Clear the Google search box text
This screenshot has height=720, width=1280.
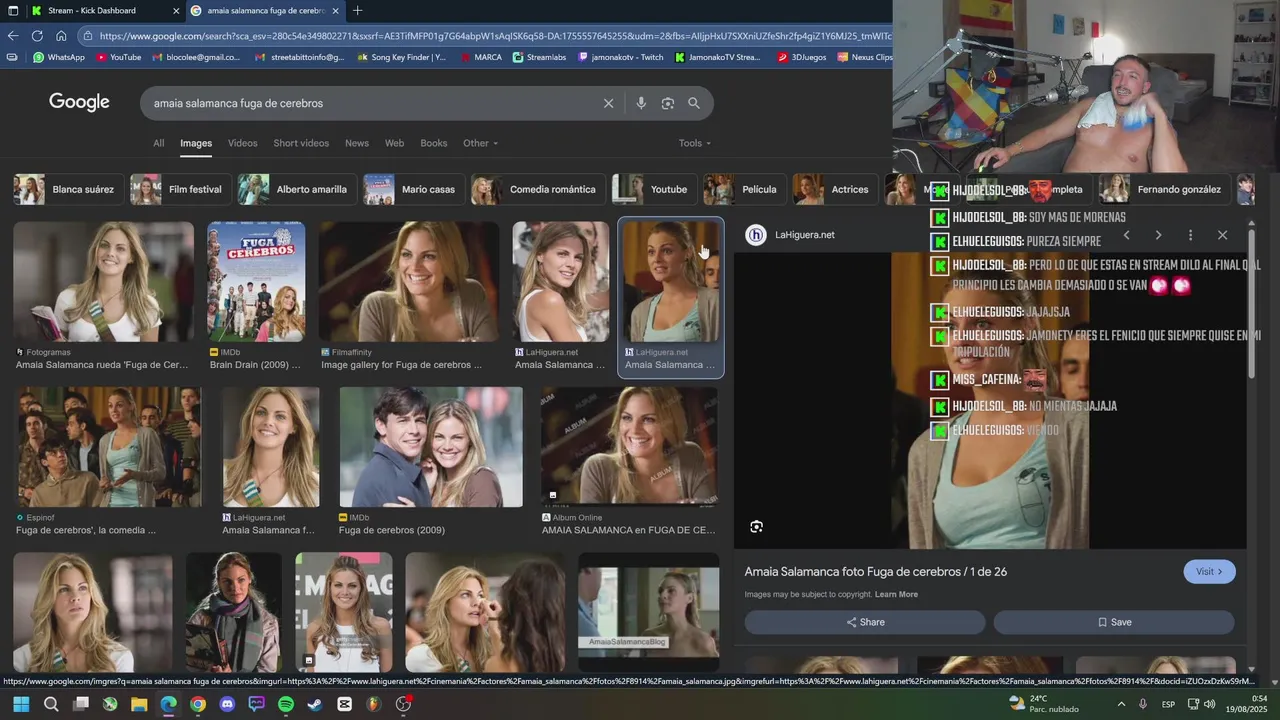608,103
